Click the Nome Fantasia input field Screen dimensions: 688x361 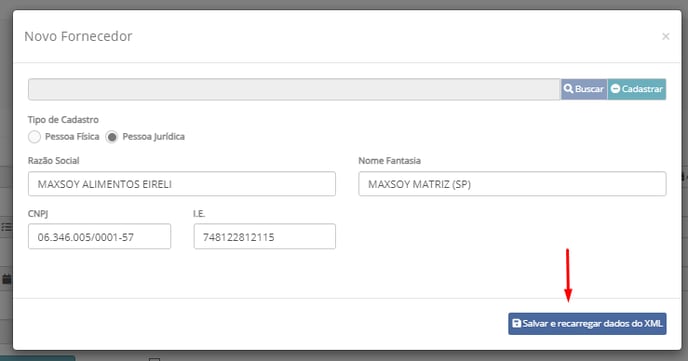[x=512, y=184]
